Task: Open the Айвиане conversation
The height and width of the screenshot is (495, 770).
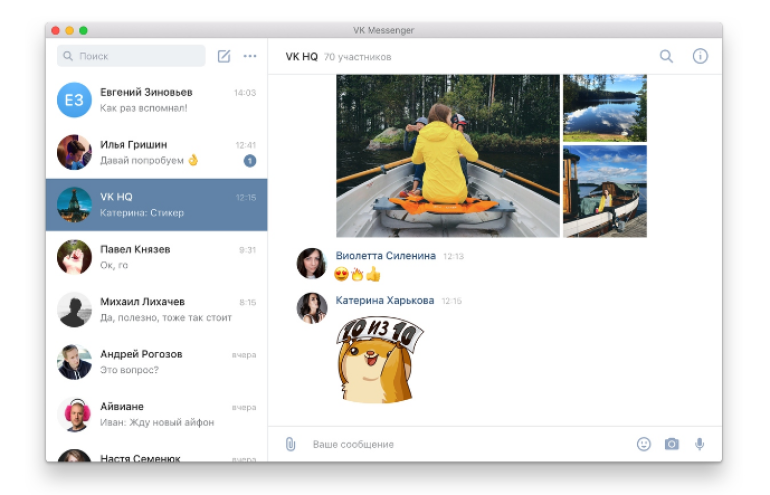Action: [x=157, y=414]
